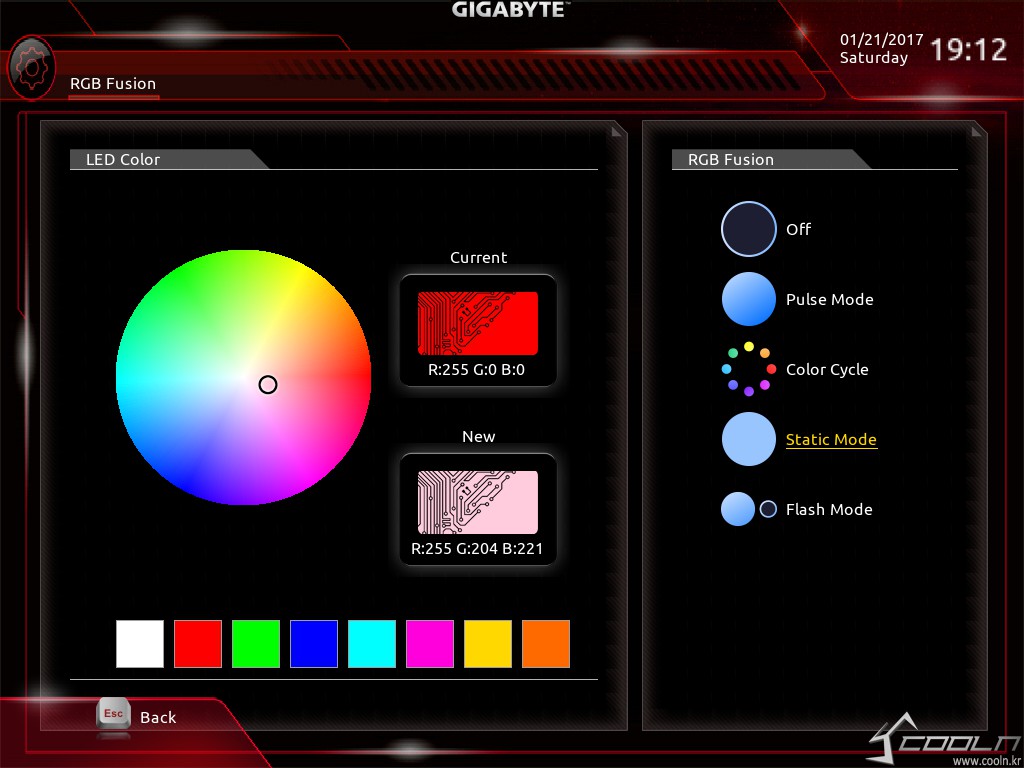Click the Current color circuit preview
Screen dimensions: 1024x768
tap(478, 323)
